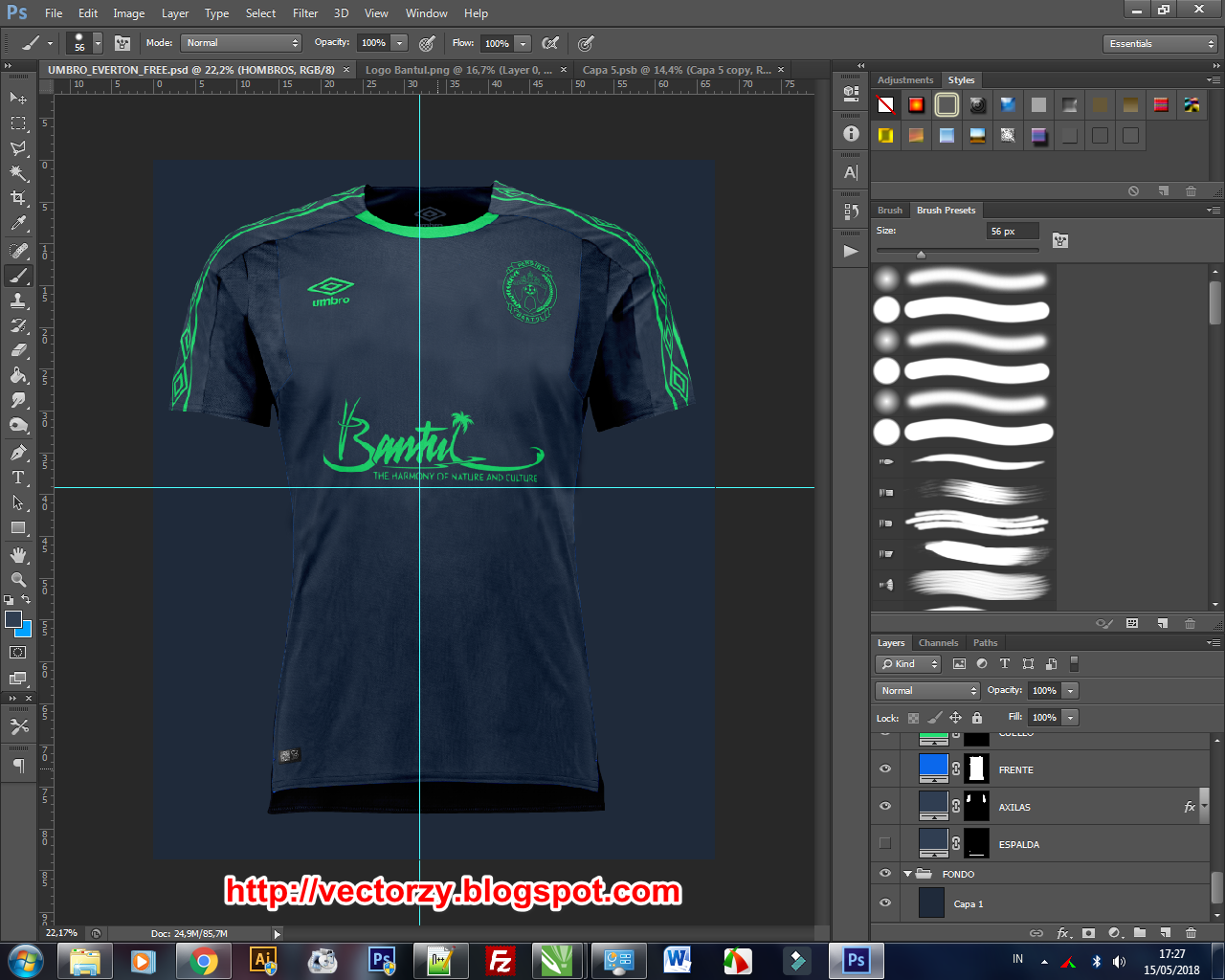
Task: Select the Rectangle shape tool
Action: (18, 527)
